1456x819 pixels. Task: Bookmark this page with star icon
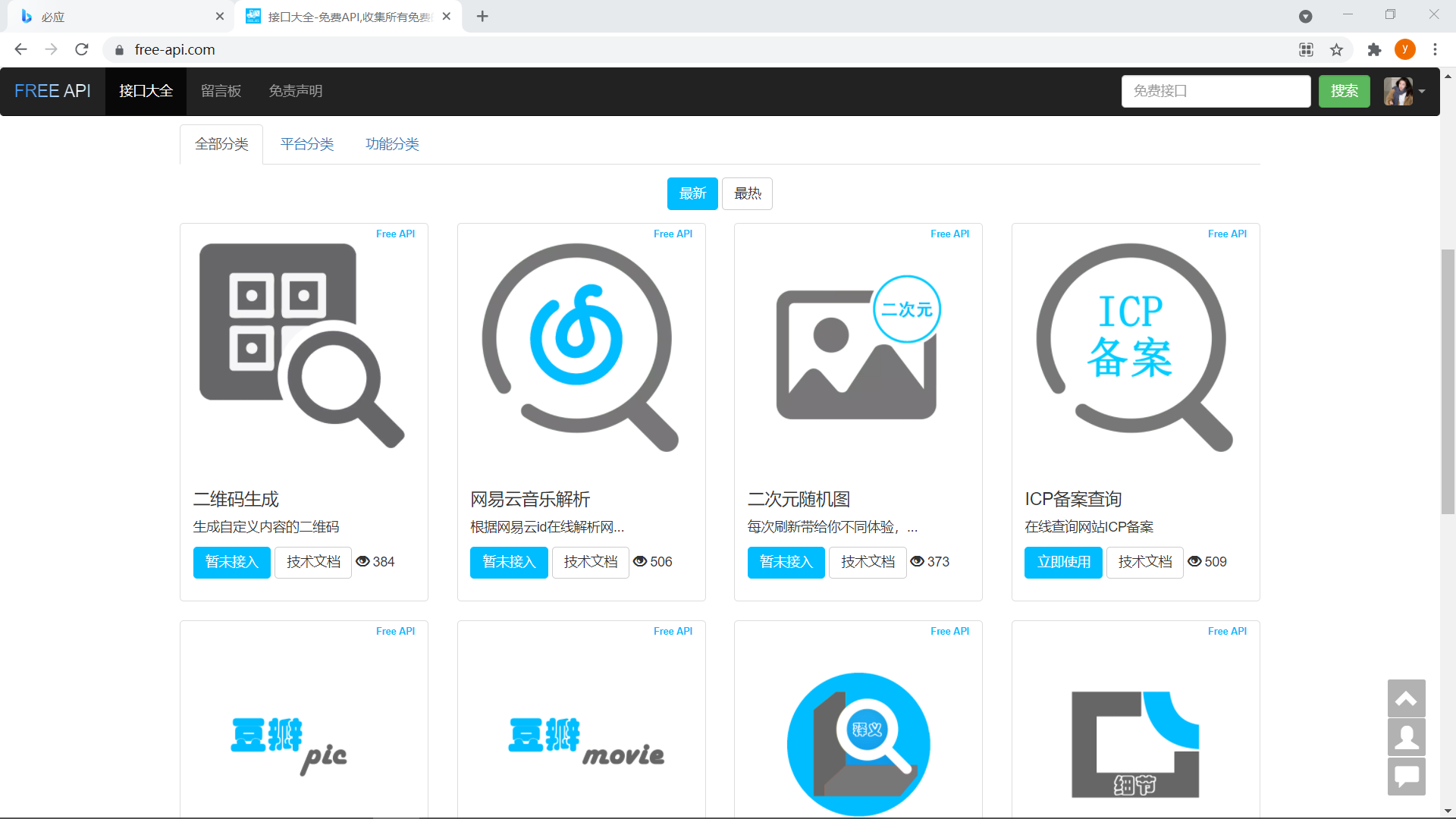pos(1336,50)
